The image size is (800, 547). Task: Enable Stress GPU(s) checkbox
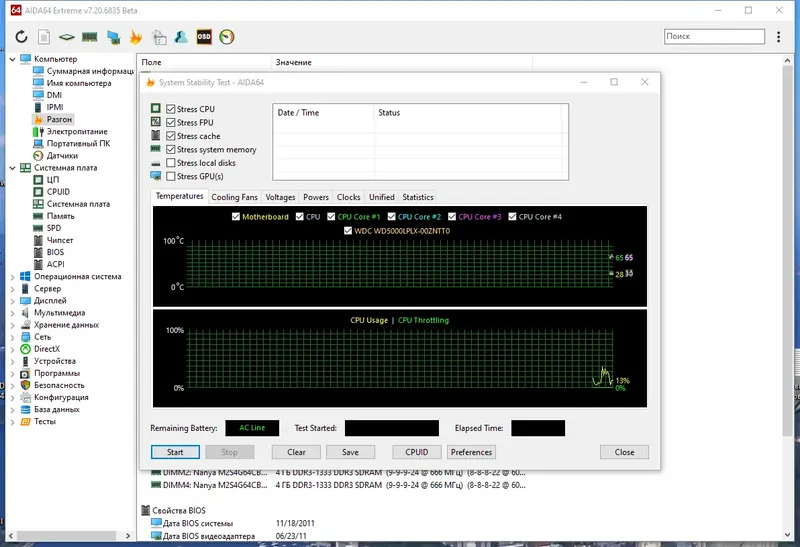(170, 177)
